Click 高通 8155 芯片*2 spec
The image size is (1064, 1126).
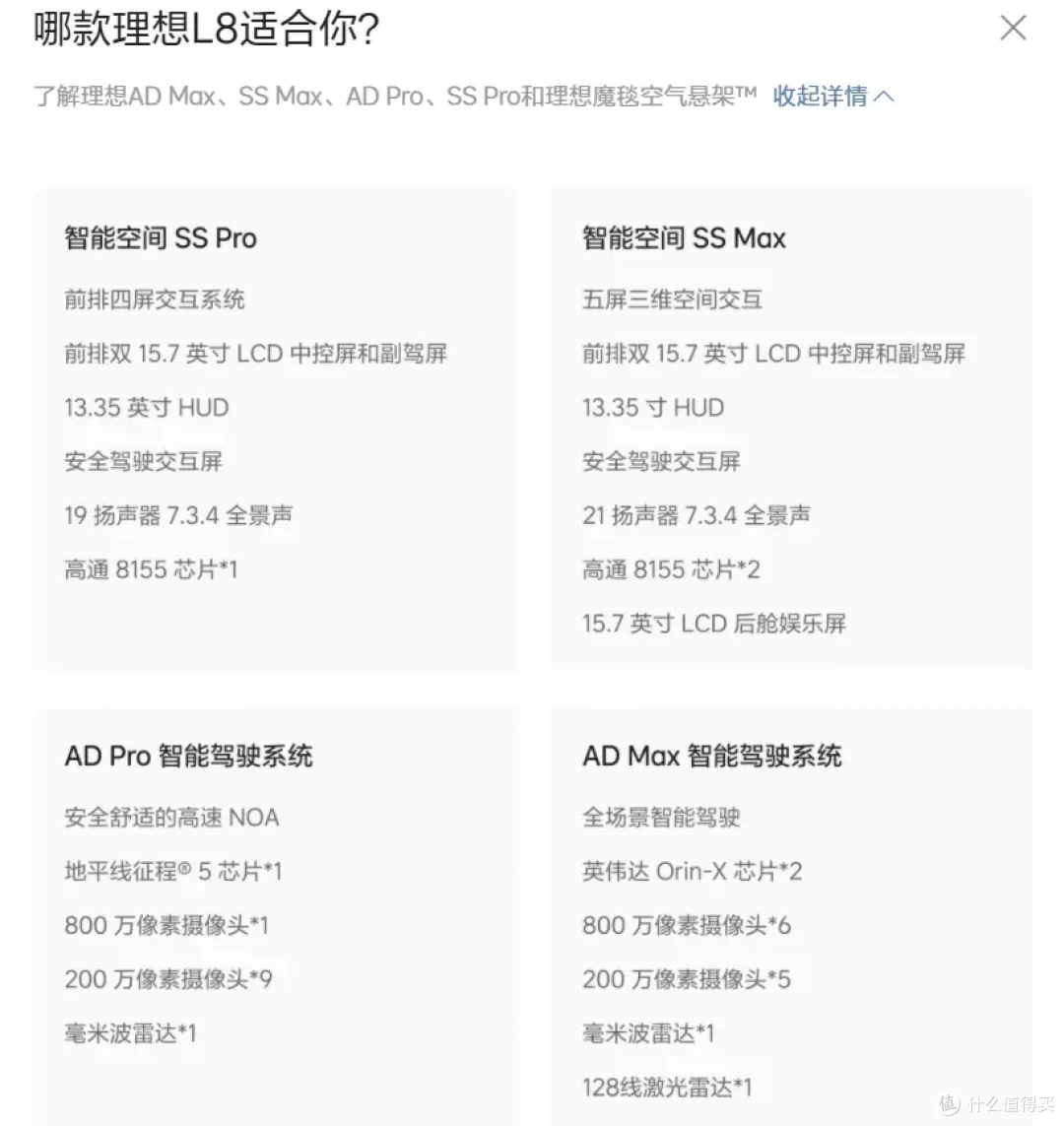click(x=671, y=569)
